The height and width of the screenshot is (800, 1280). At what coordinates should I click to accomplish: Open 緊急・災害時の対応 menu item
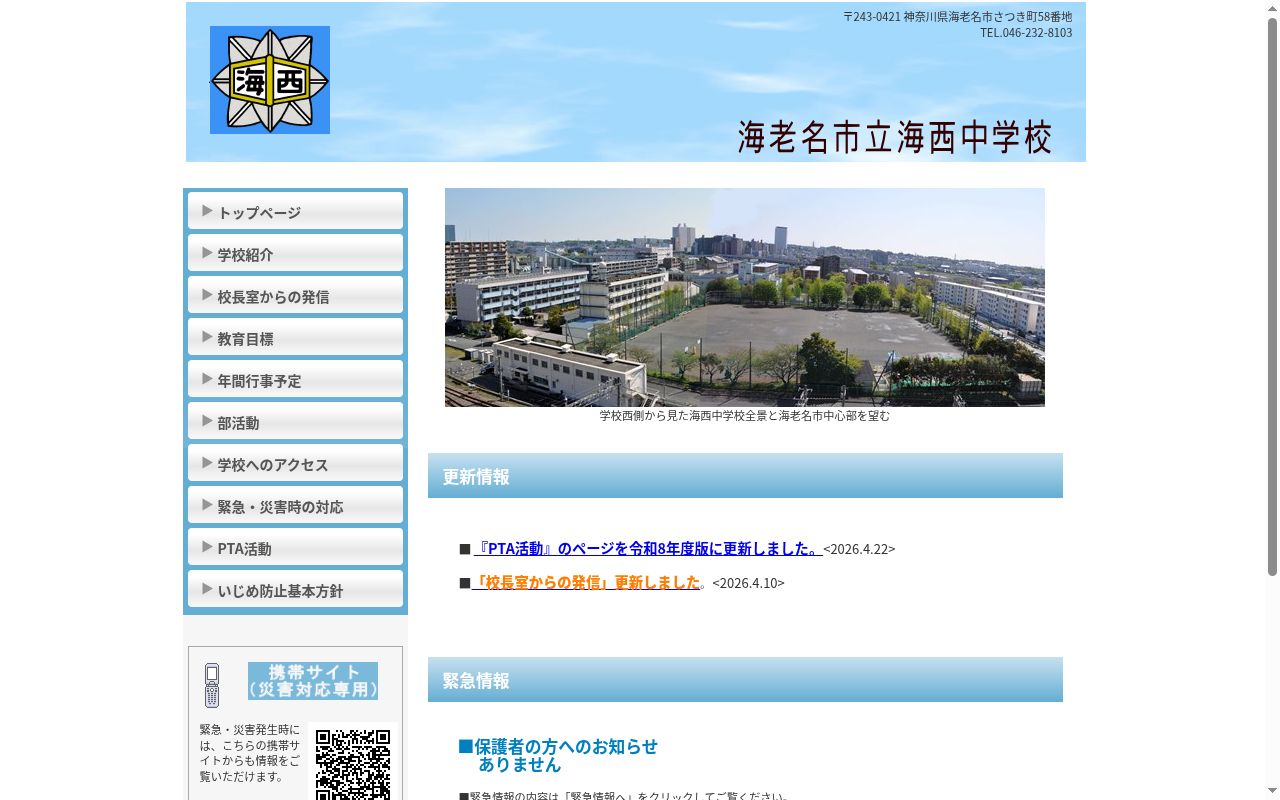pos(295,505)
